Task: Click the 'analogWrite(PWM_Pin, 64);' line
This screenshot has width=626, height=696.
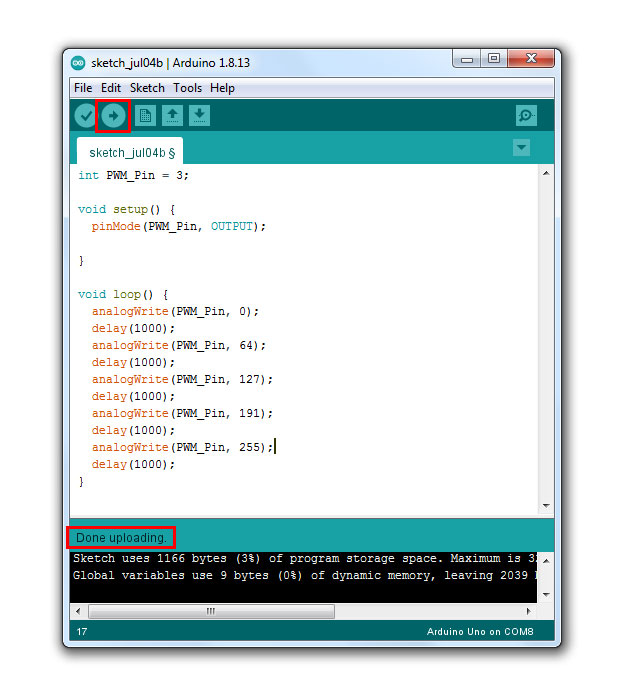Action: point(178,345)
